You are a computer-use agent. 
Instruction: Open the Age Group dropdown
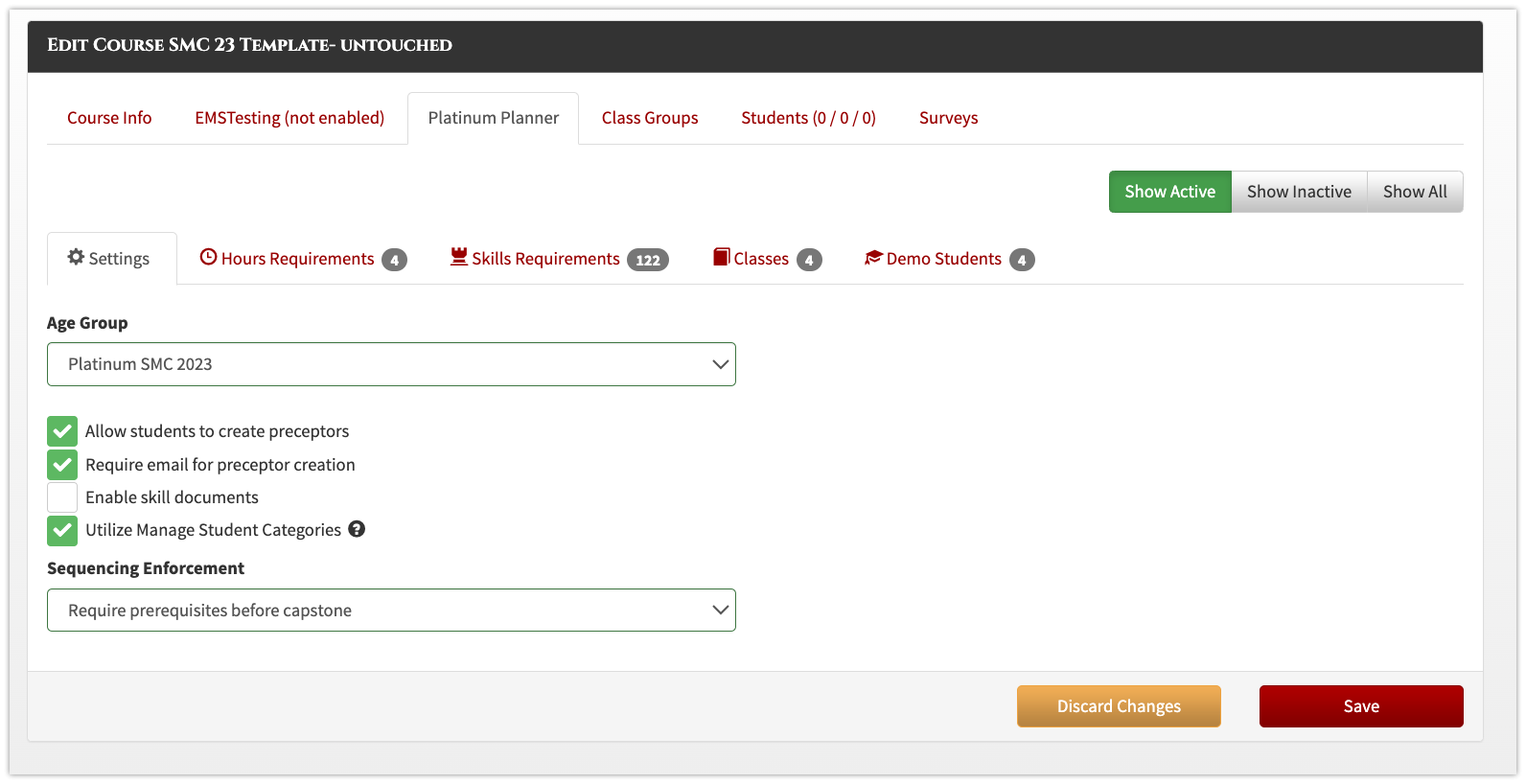click(x=391, y=364)
